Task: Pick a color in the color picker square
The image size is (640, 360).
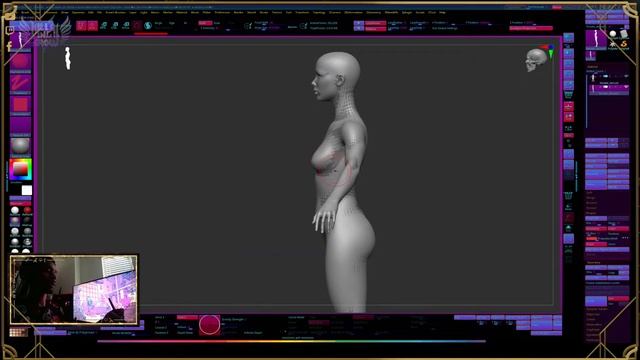Action: pos(21,169)
